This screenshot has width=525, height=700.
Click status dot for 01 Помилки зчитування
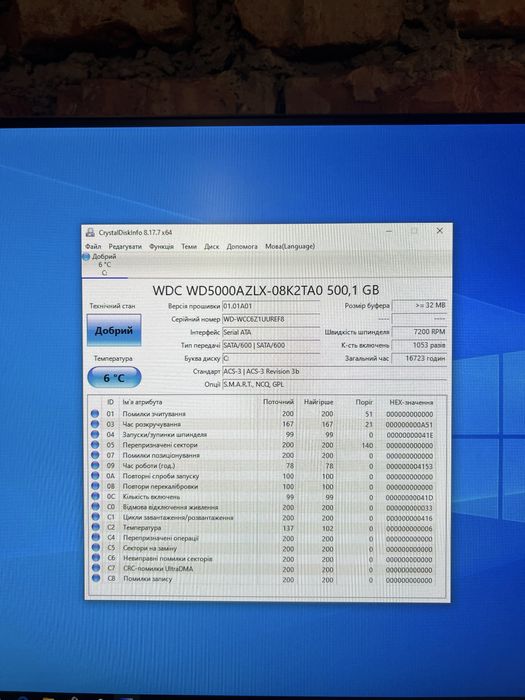coord(95,414)
